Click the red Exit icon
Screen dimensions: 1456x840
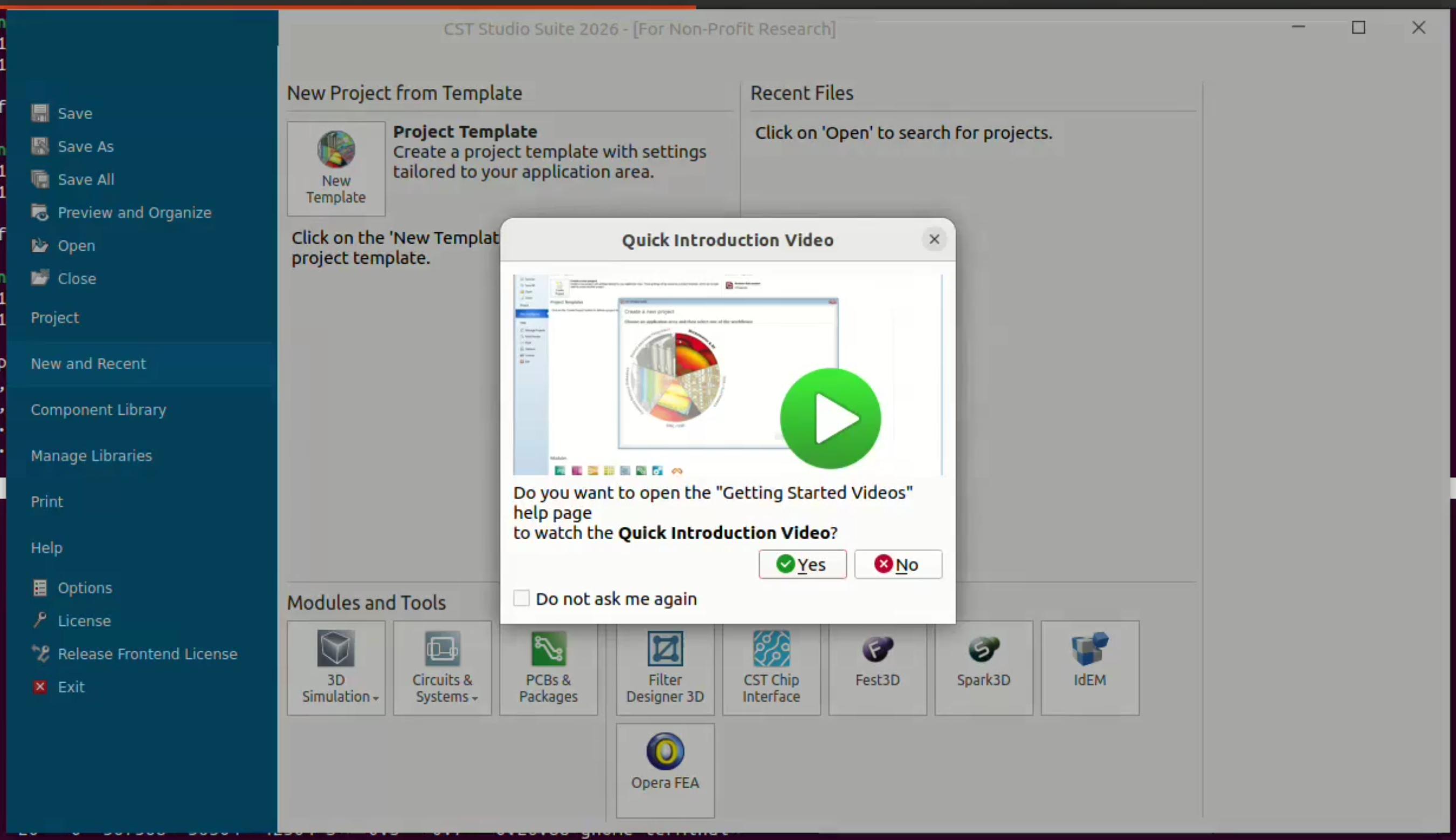click(x=40, y=686)
